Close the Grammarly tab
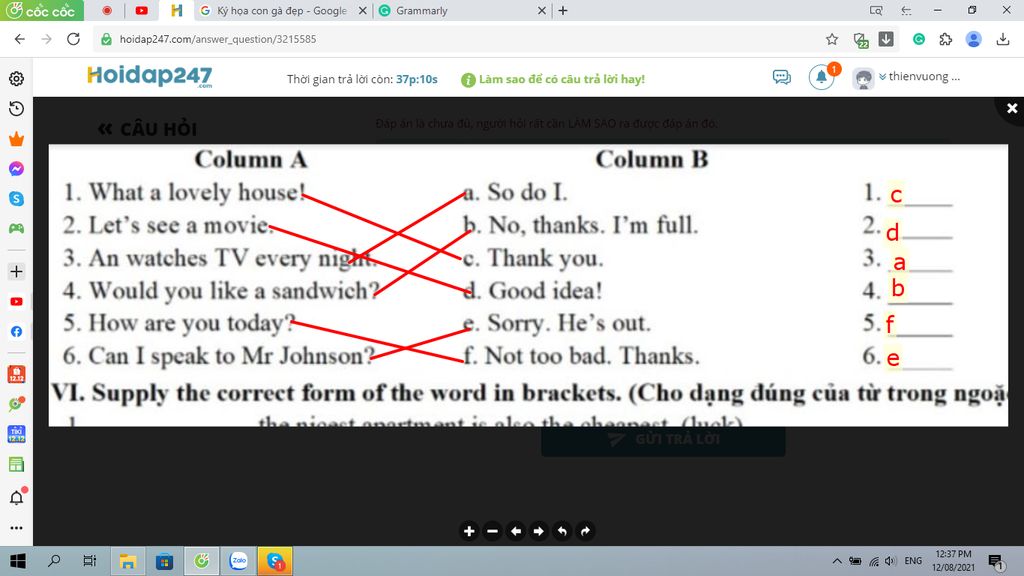The width and height of the screenshot is (1024, 576). [x=541, y=10]
